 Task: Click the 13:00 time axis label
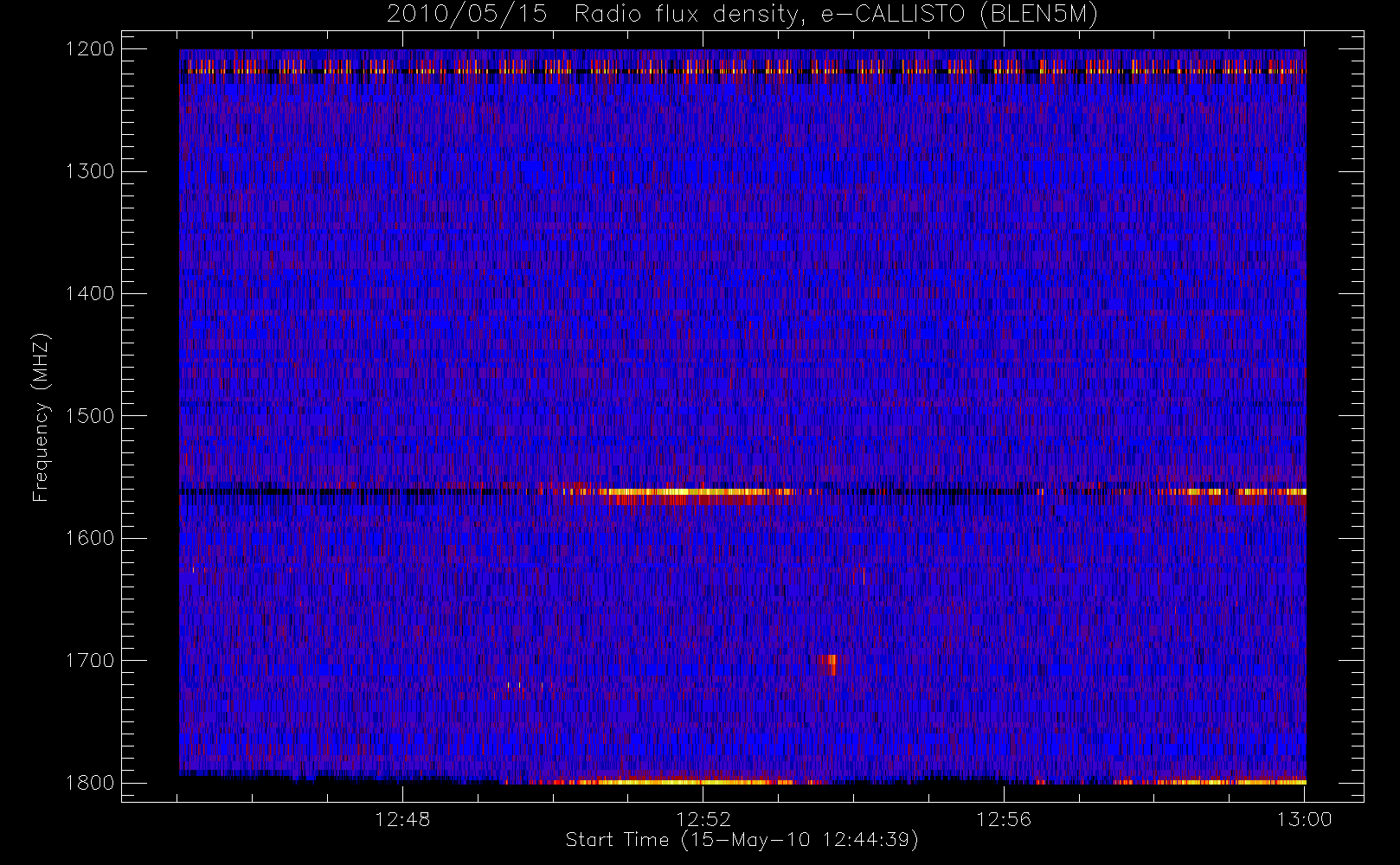click(1305, 819)
